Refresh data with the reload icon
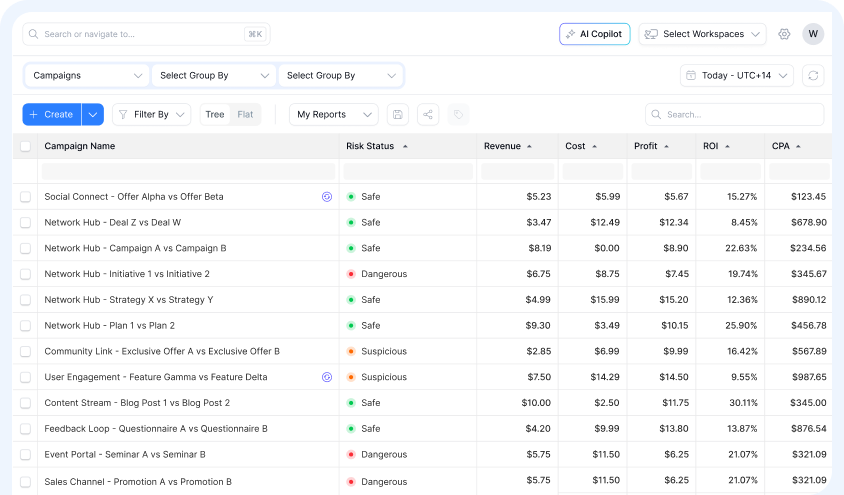This screenshot has height=495, width=844. (x=813, y=75)
